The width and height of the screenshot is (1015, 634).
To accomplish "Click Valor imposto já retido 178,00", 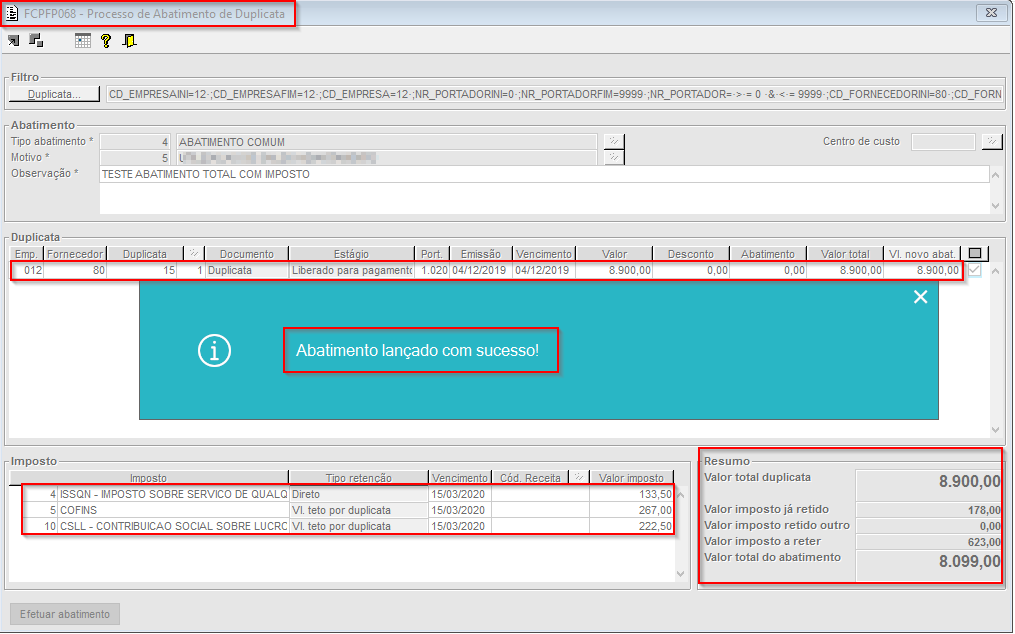I will [x=929, y=510].
